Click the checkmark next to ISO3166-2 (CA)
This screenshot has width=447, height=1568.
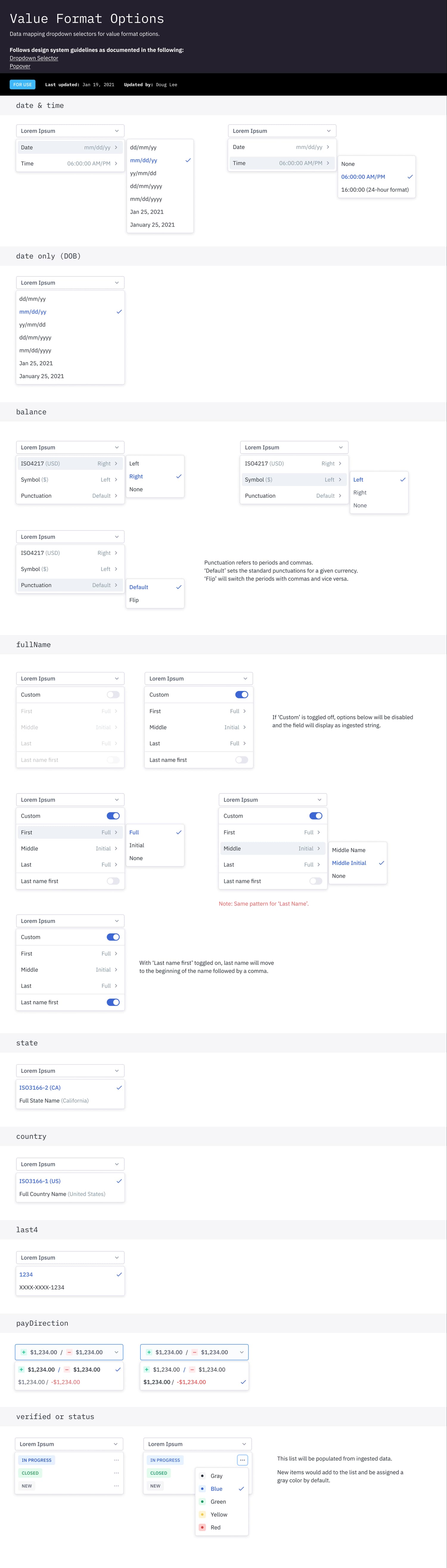pos(119,1087)
